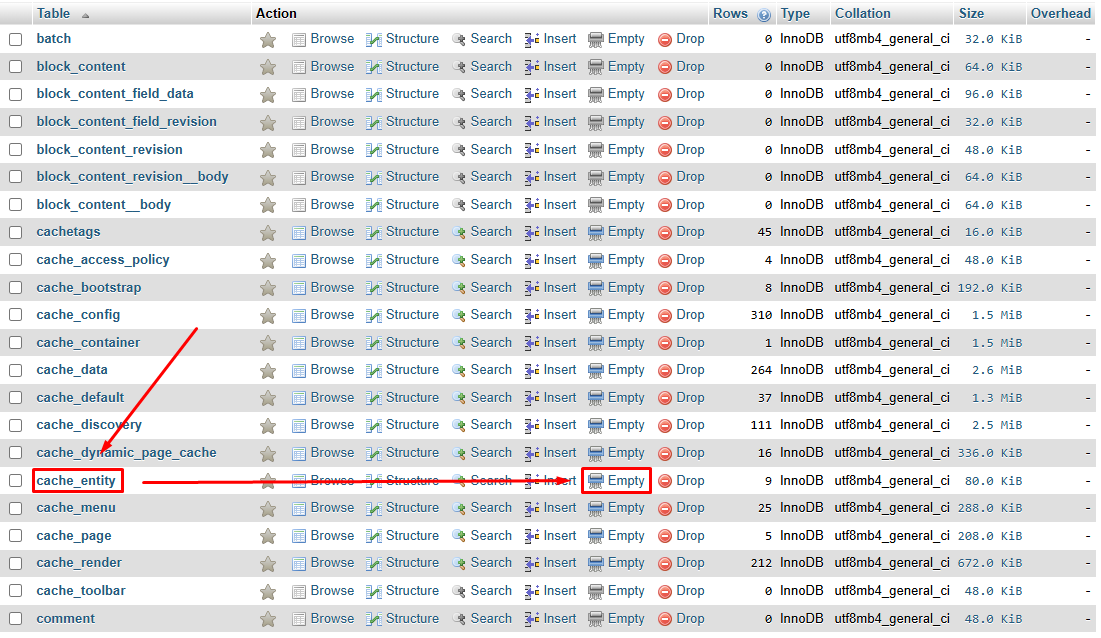Click Empty icon for block_content_field_revision row
This screenshot has height=638, width=1101.
coord(595,123)
